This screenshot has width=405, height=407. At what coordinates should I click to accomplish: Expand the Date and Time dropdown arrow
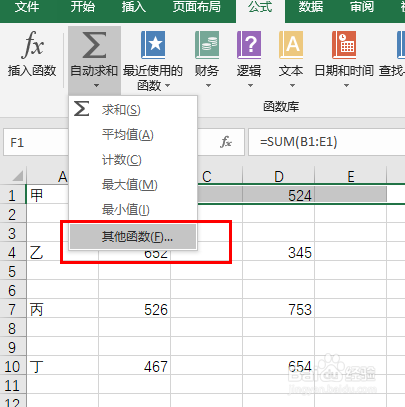pyautogui.click(x=346, y=86)
